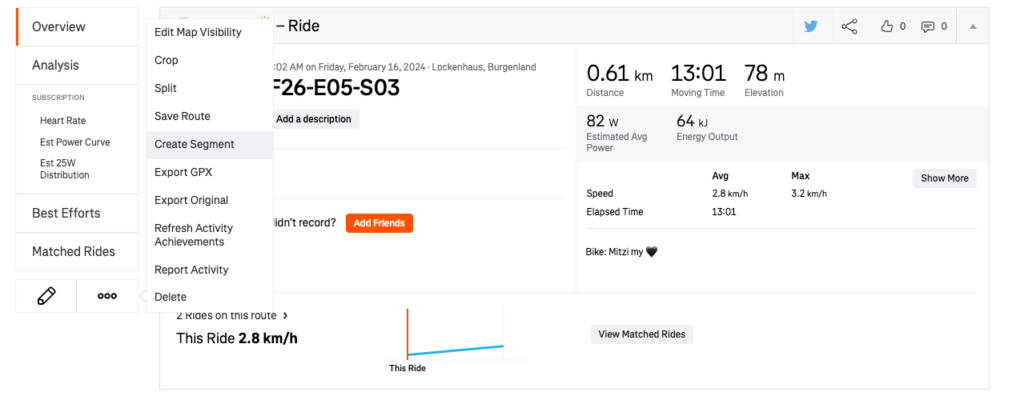Give kudos with thumbs-up icon
The image size is (1024, 400).
coord(893,27)
